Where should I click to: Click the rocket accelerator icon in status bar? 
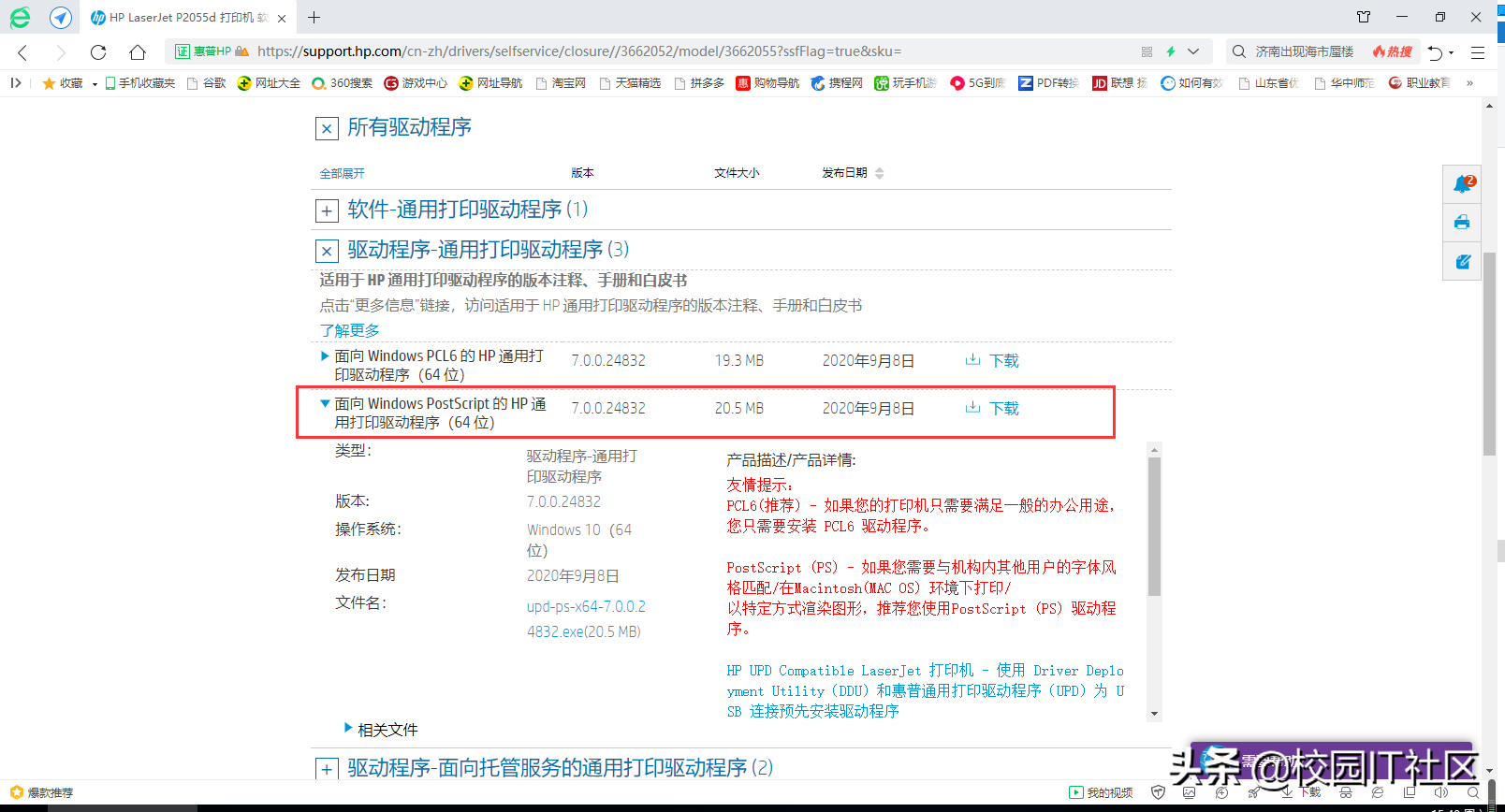coord(1254,792)
